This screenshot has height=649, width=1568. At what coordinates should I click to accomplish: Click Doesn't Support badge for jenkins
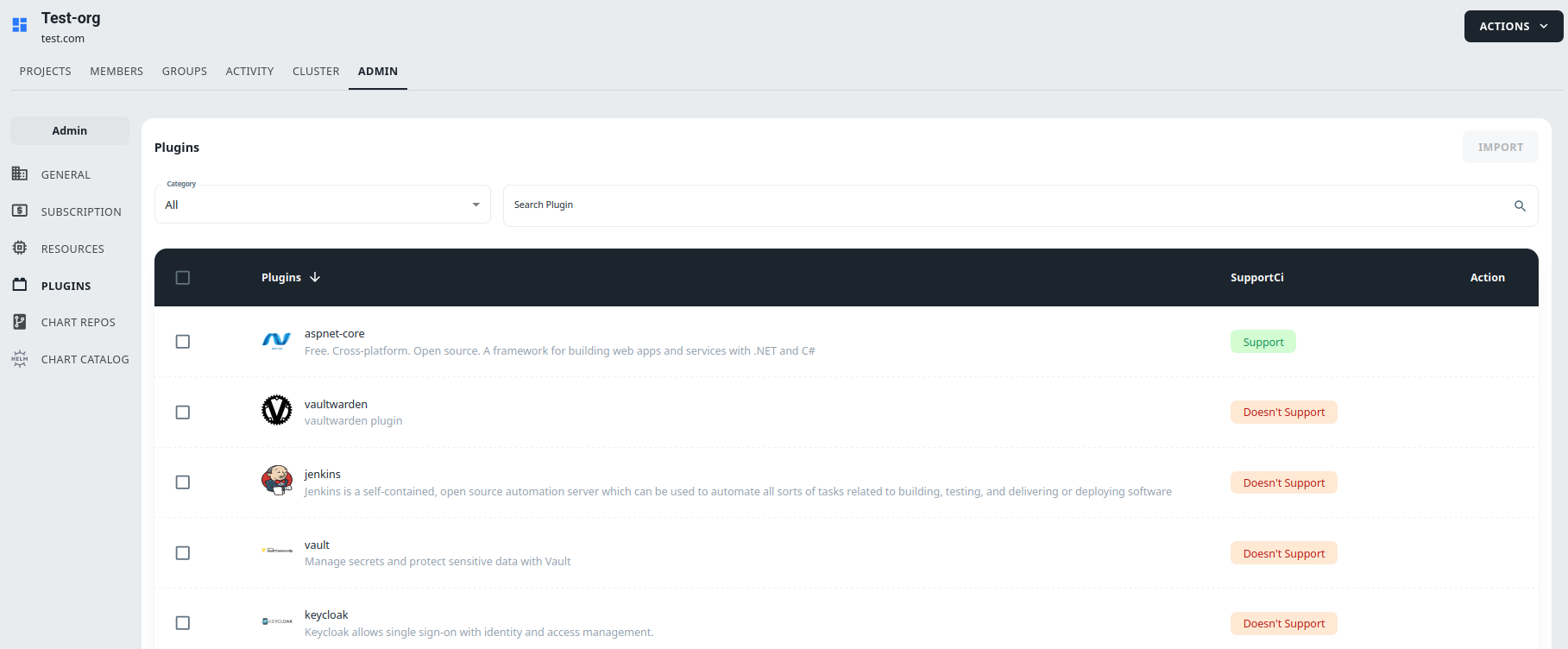pos(1284,482)
